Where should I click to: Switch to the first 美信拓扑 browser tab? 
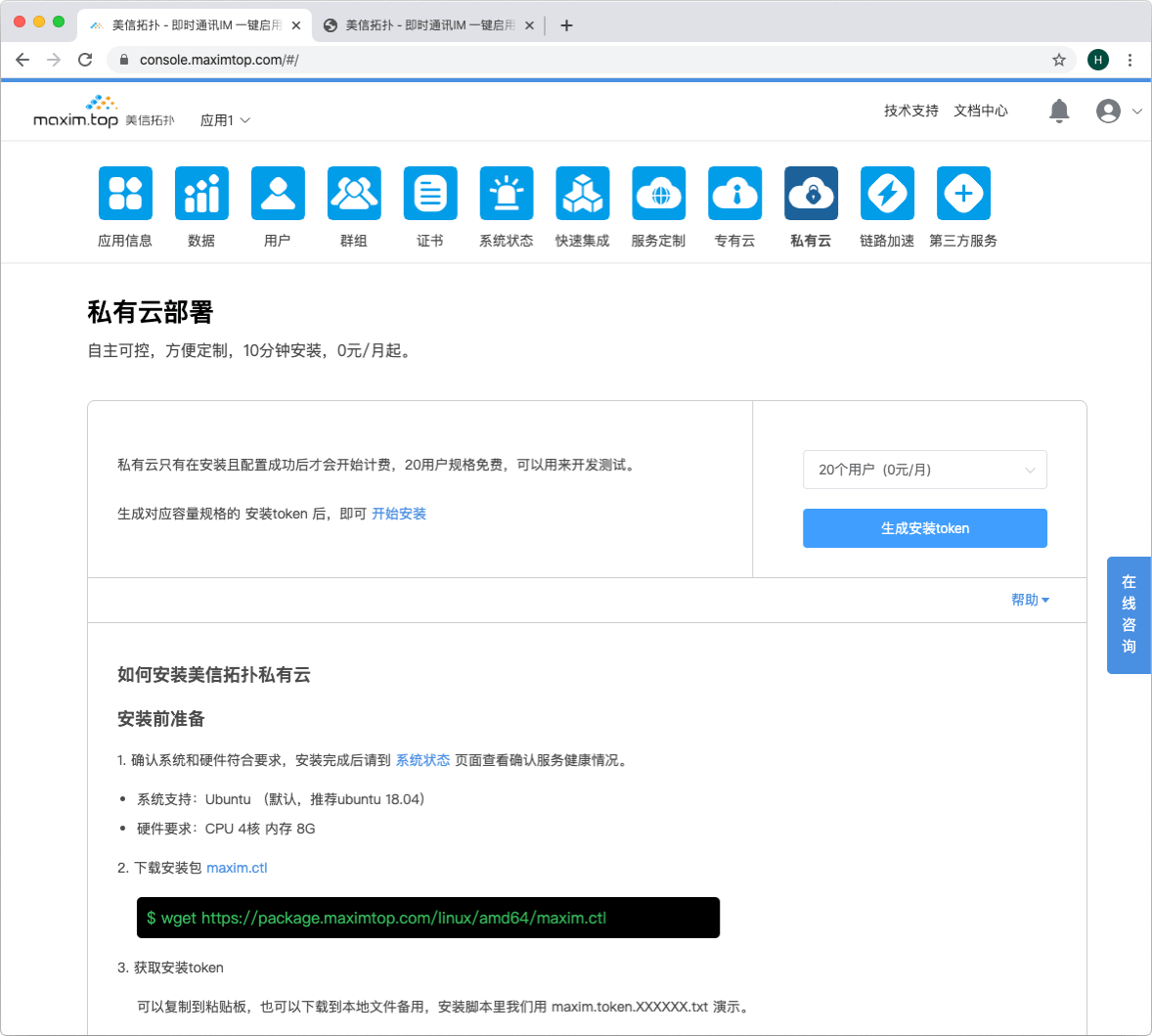[x=195, y=25]
